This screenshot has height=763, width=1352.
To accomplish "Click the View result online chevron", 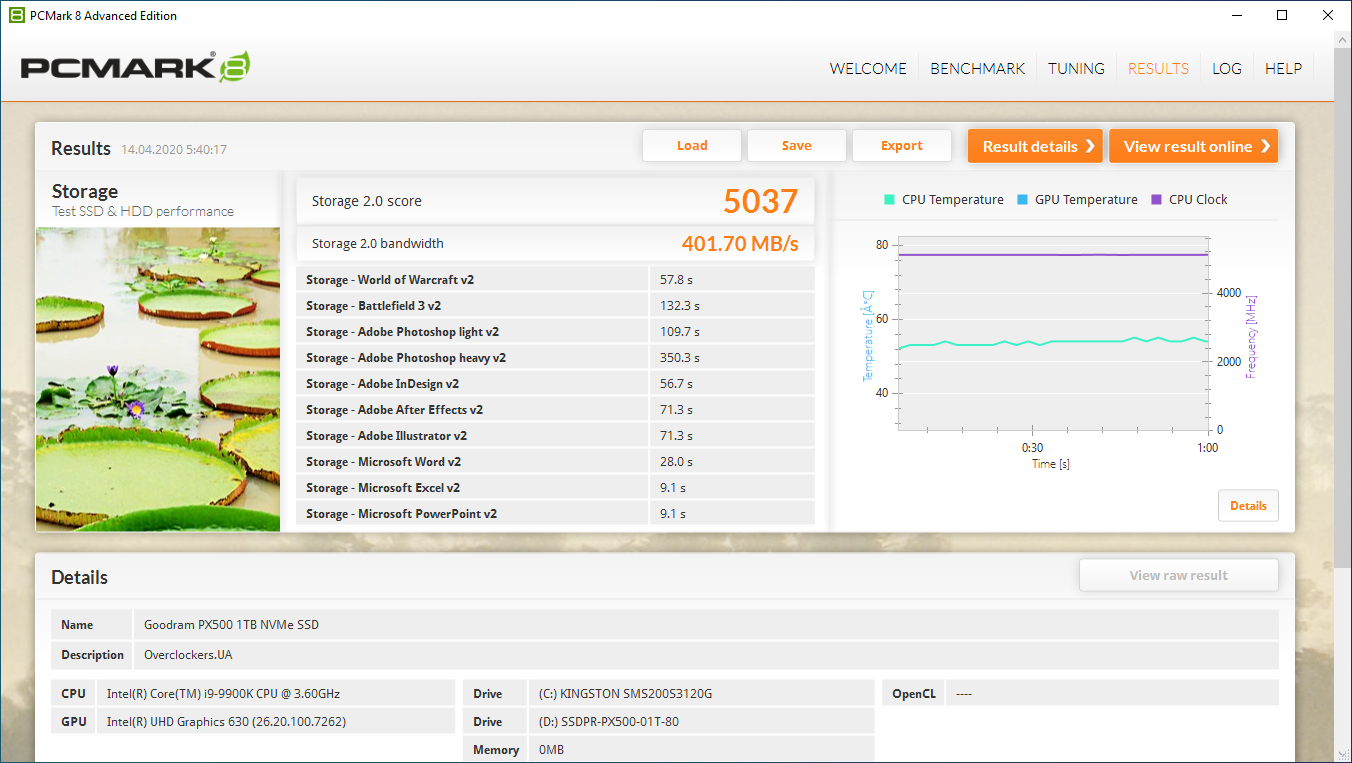I will (1265, 146).
